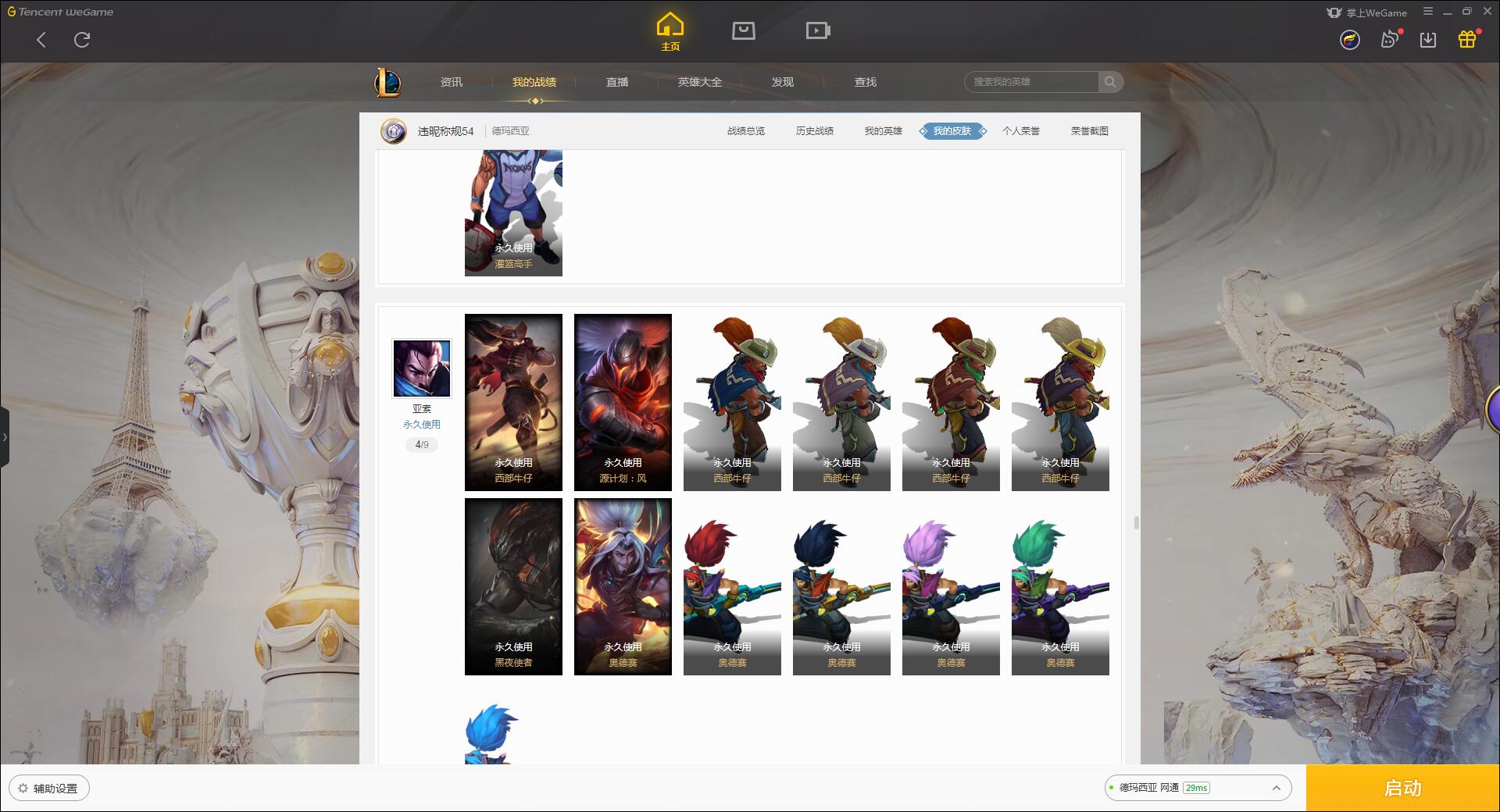
Task: Open the 历史战绩 section
Action: click(815, 131)
